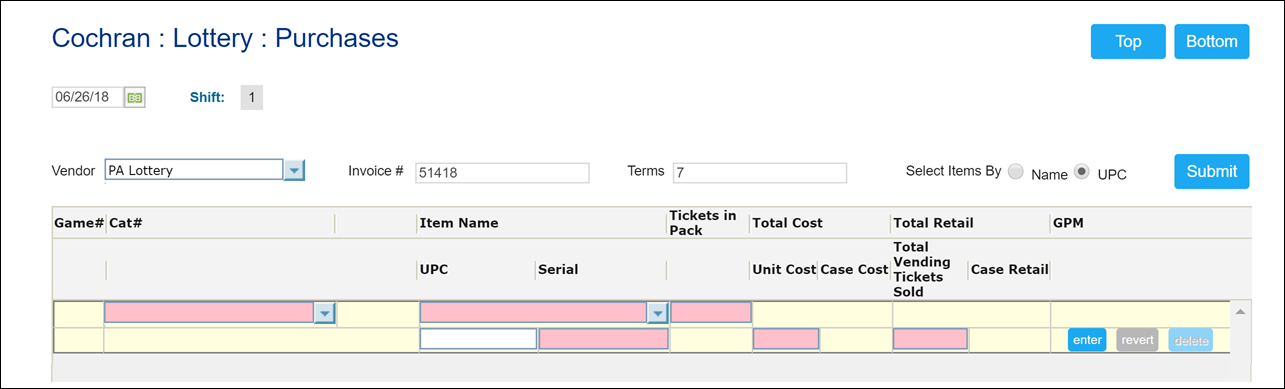Open the Vendor PA Lottery dropdown arrow
The image size is (1285, 389).
pos(293,171)
